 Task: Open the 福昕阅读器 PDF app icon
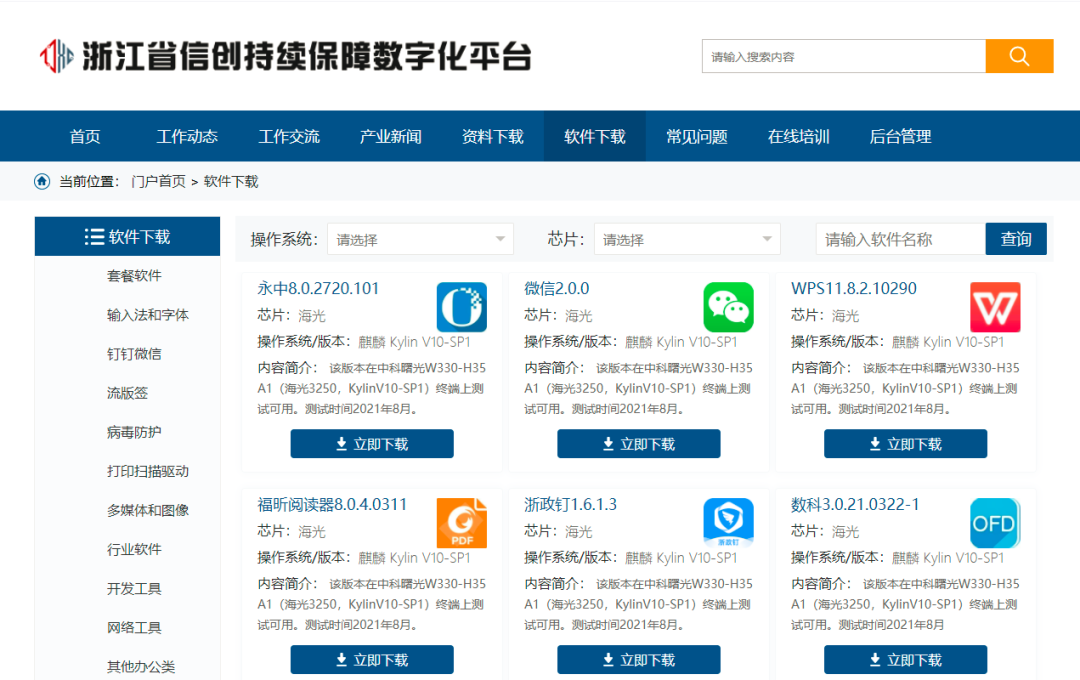point(461,523)
